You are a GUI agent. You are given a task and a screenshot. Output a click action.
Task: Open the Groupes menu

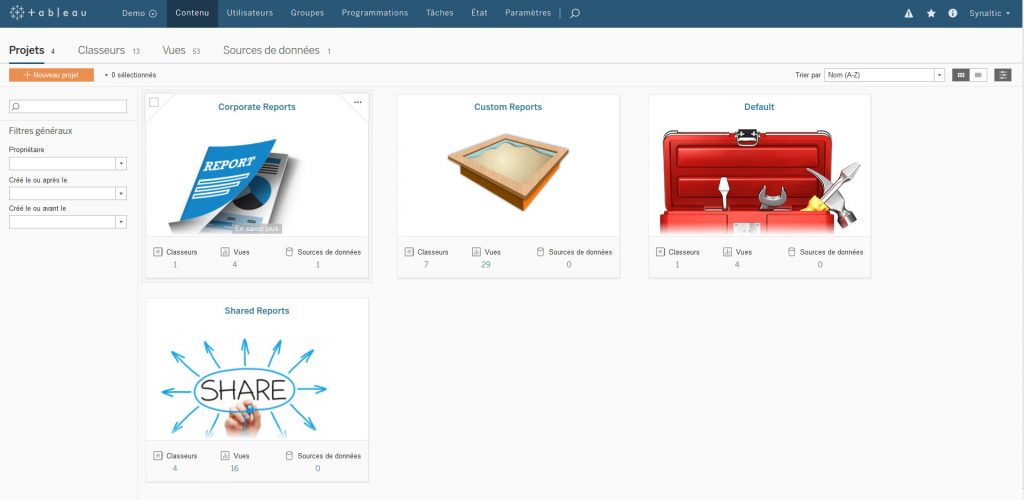point(307,13)
